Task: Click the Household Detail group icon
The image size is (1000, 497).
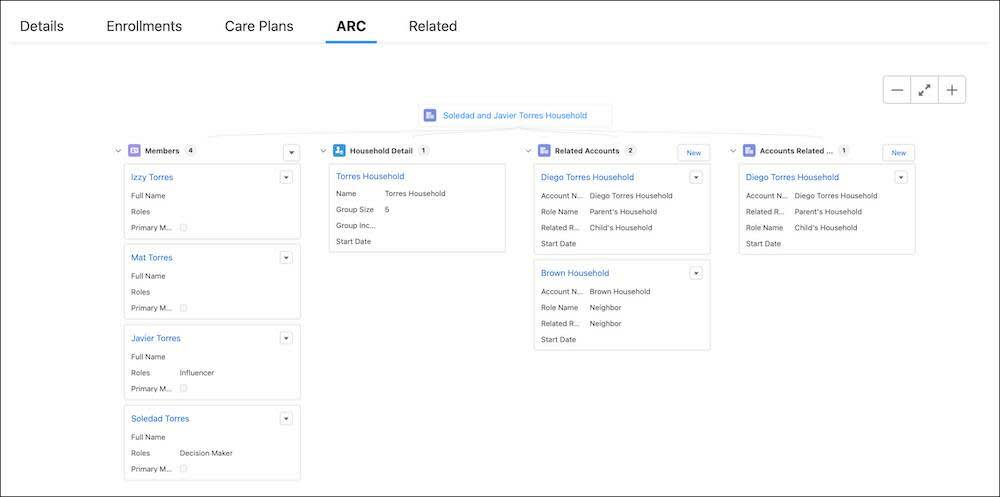Action: click(x=339, y=151)
